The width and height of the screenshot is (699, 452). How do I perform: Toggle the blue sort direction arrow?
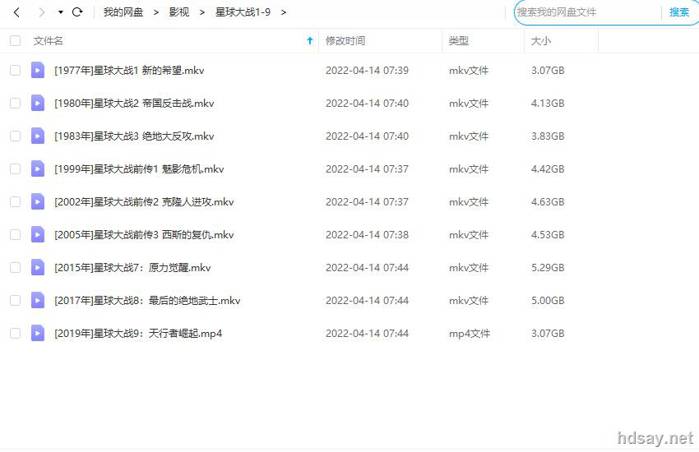click(x=310, y=41)
